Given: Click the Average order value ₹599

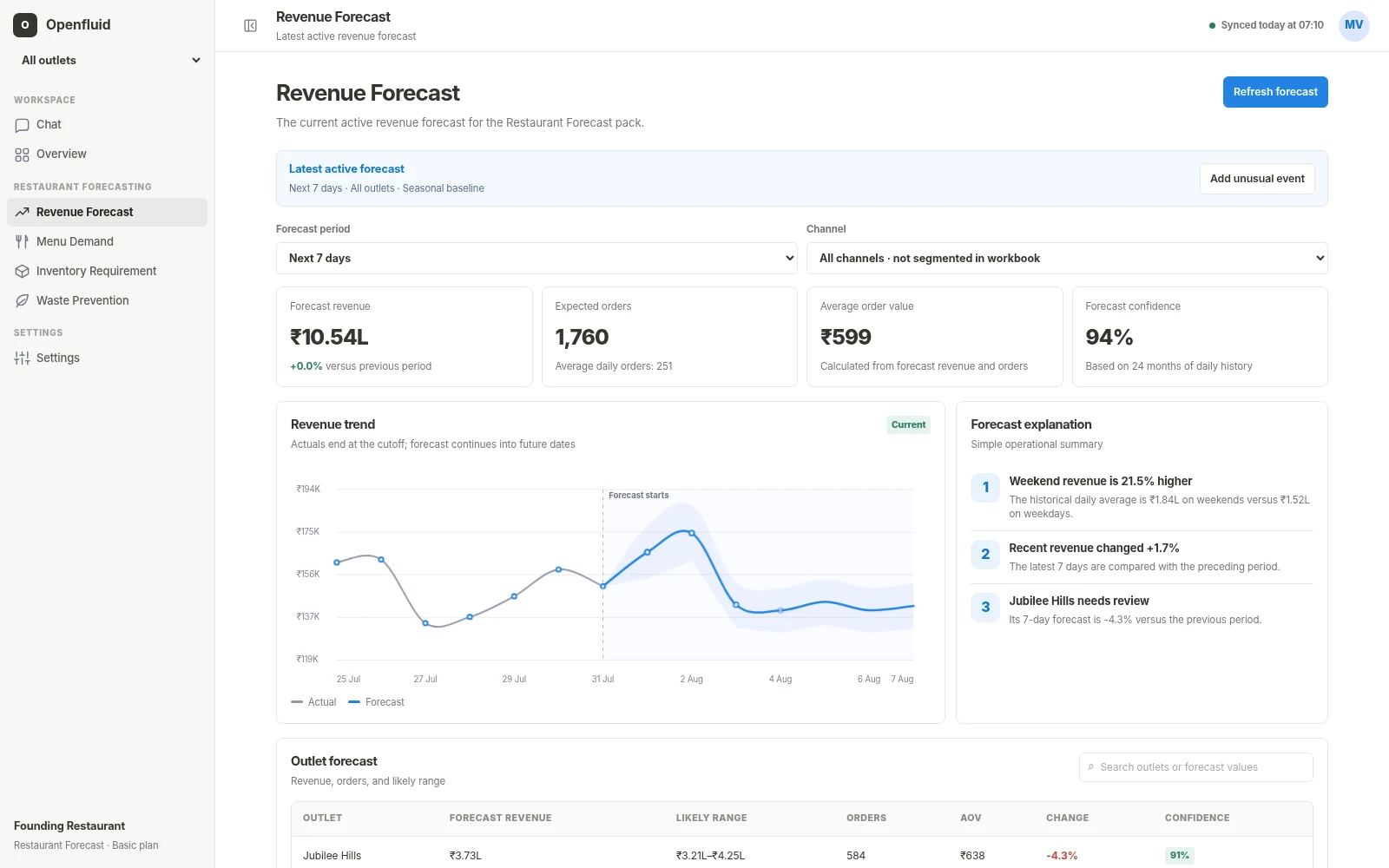Looking at the screenshot, I should click(846, 337).
